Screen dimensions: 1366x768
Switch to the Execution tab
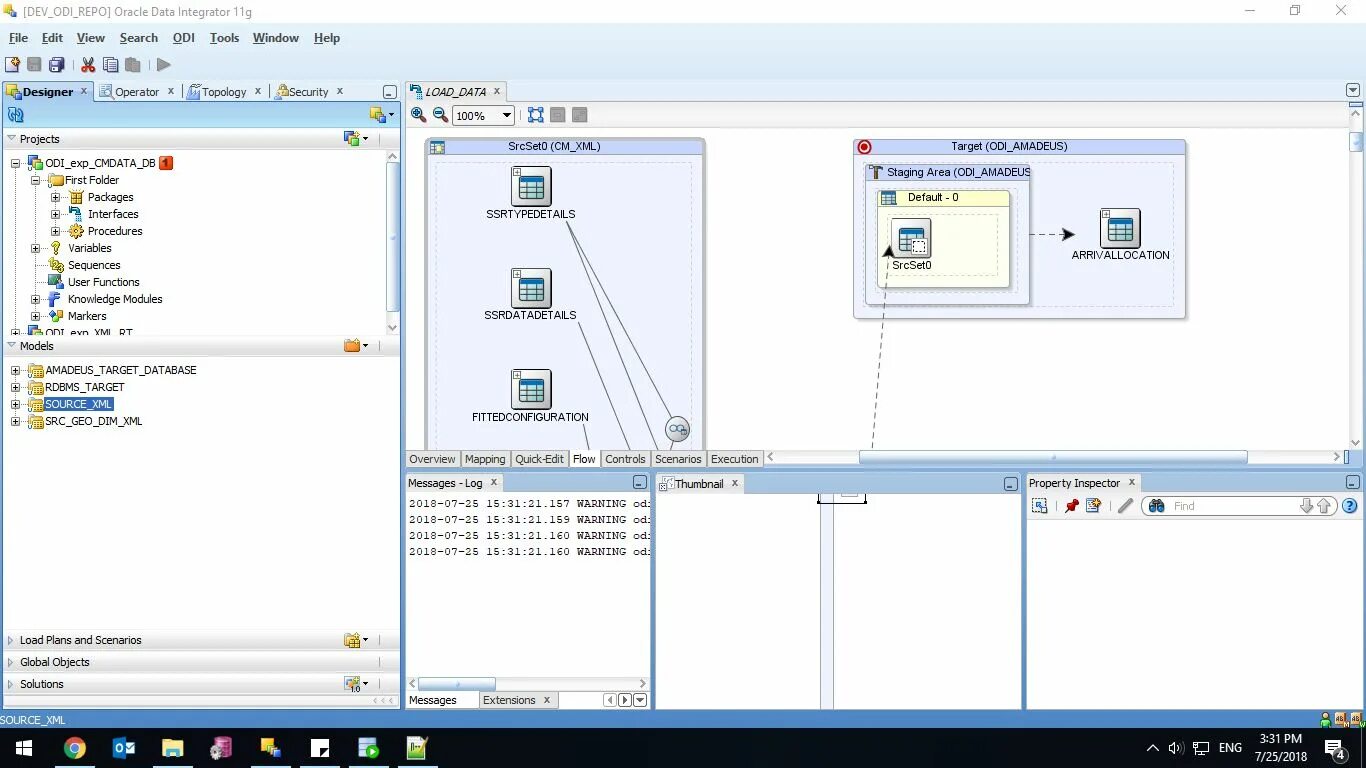735,459
